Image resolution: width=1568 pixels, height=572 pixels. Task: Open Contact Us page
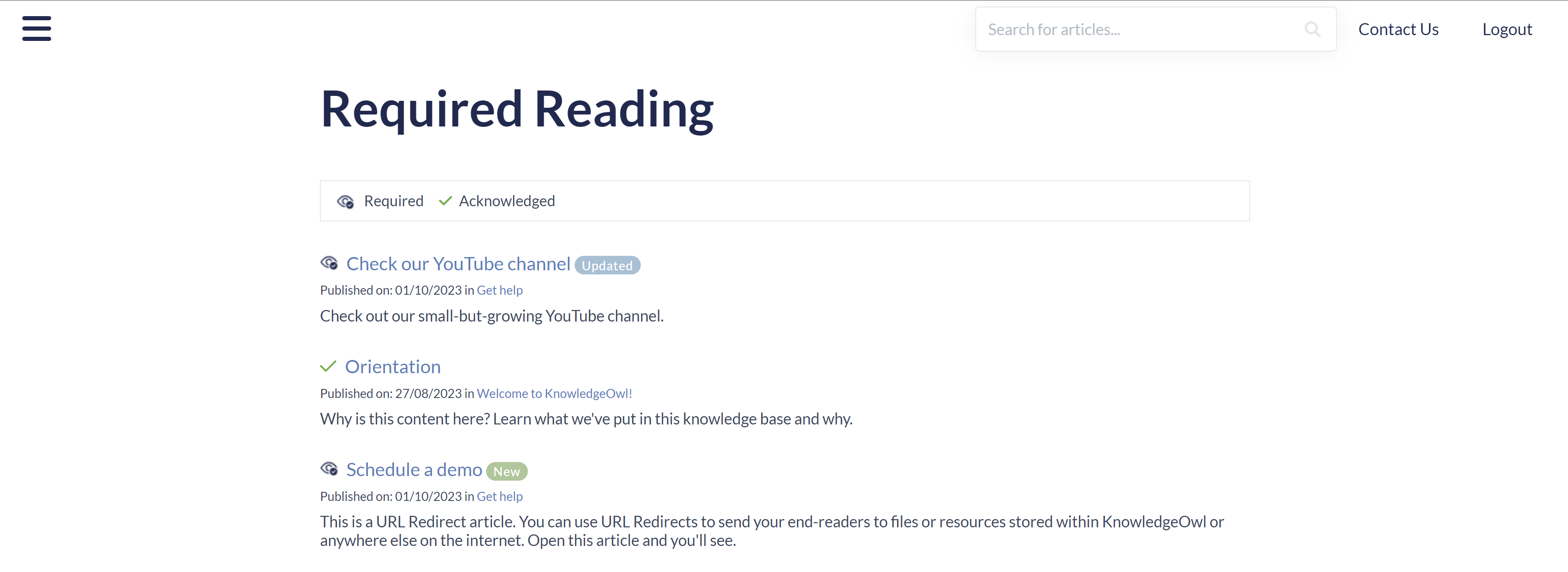1398,29
